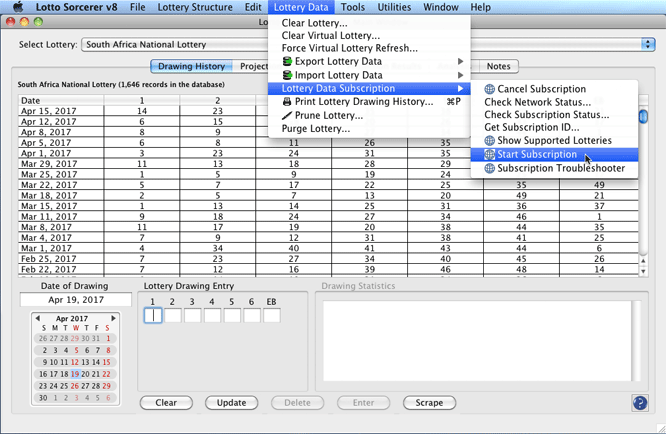Open the Lottery Structure menu
The height and width of the screenshot is (434, 666).
[195, 7]
